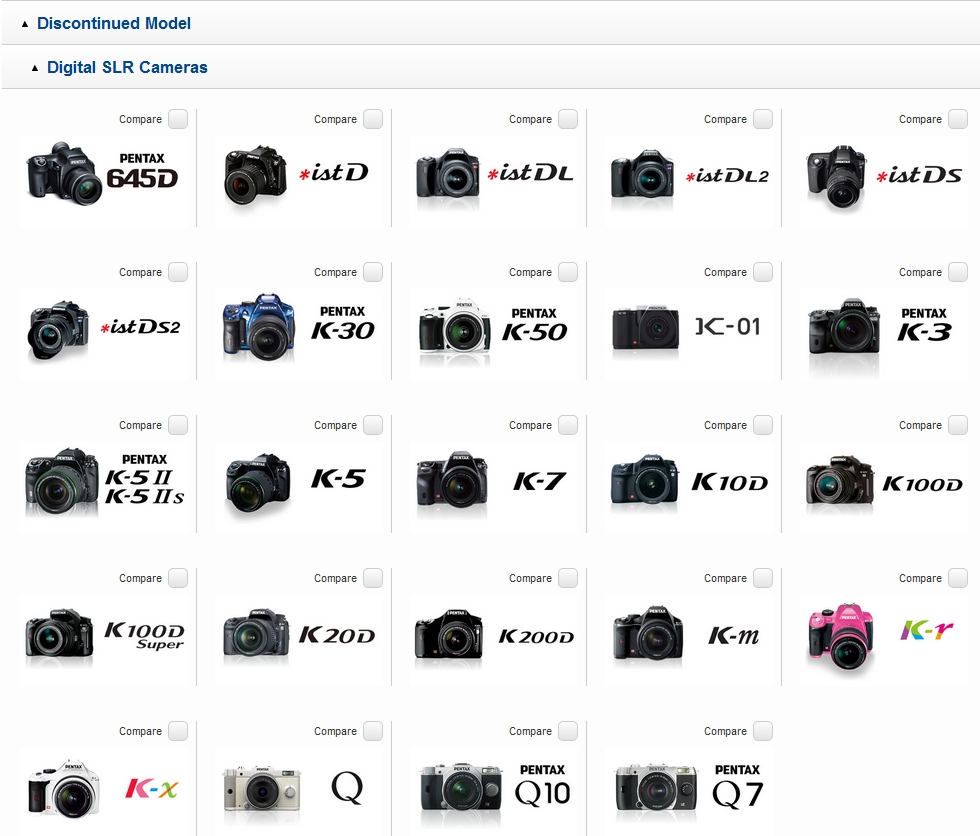Enable Compare for the K-7
Viewport: 980px width, 836px height.
[568, 425]
